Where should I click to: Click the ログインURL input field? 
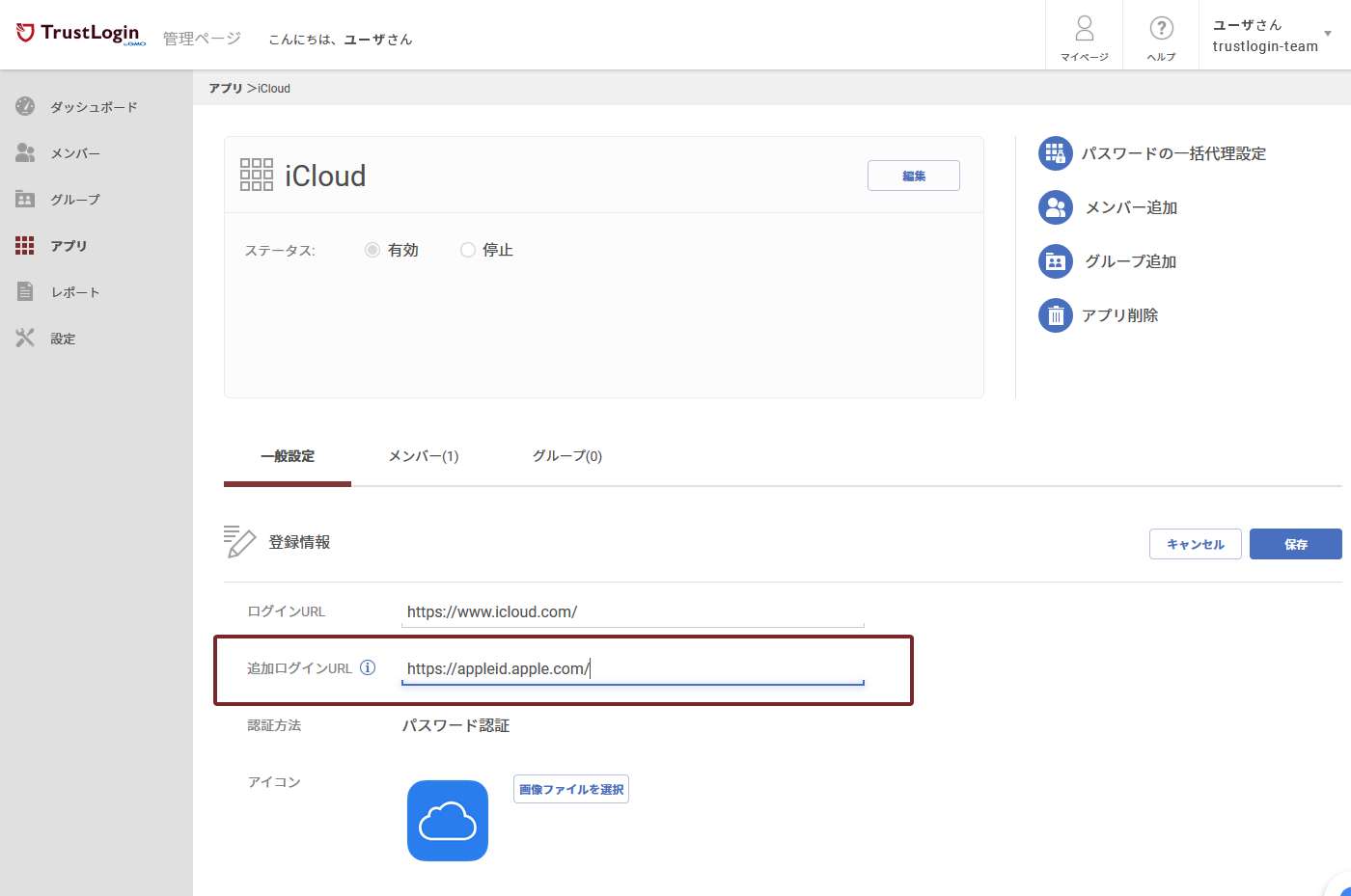(x=632, y=611)
